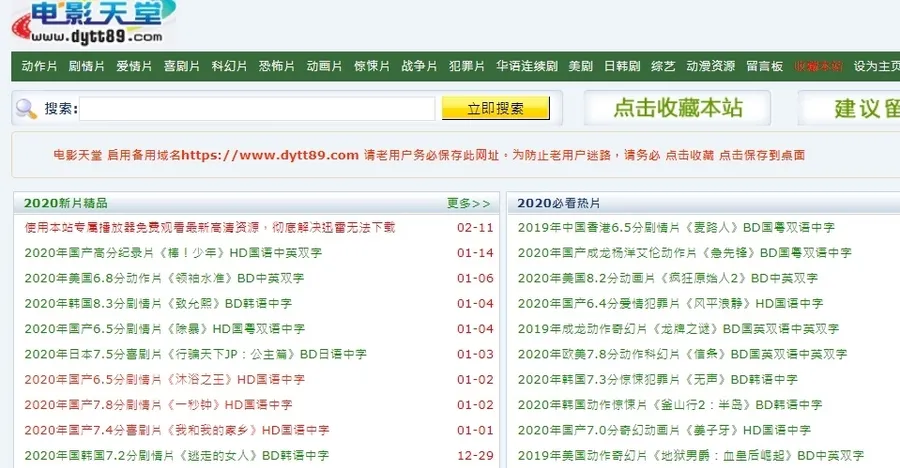Open 《急先锋》 movie link
Image resolution: width=900 pixels, height=468 pixels.
coord(684,253)
